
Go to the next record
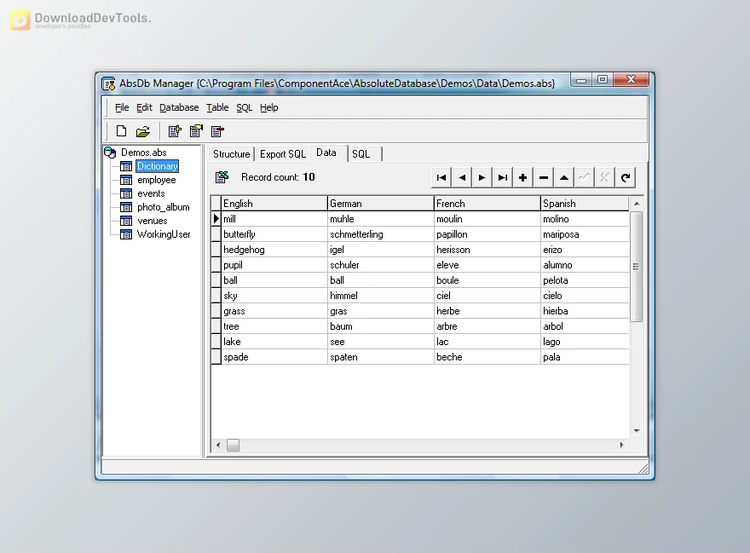pos(482,177)
